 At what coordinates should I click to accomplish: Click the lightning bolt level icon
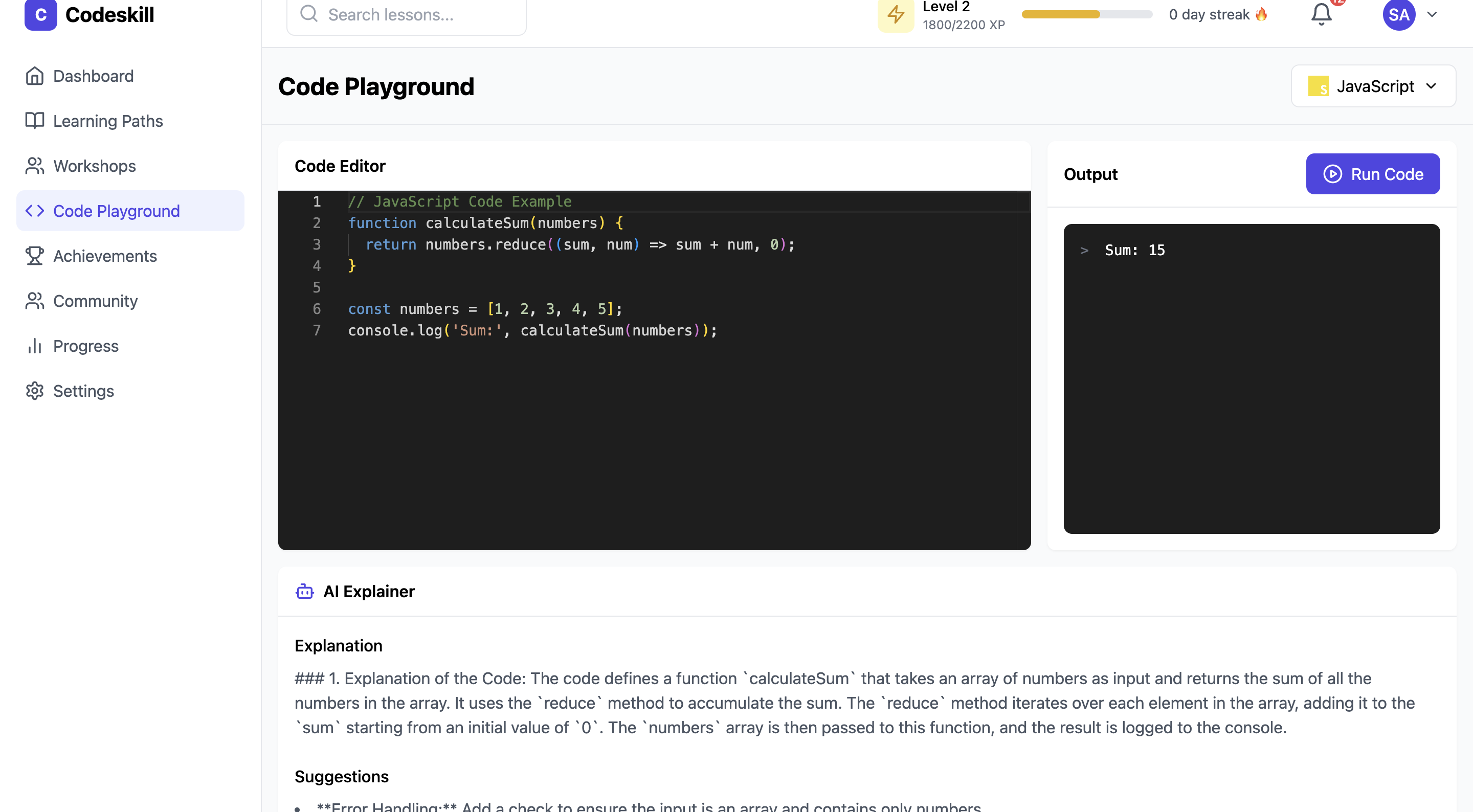(896, 14)
